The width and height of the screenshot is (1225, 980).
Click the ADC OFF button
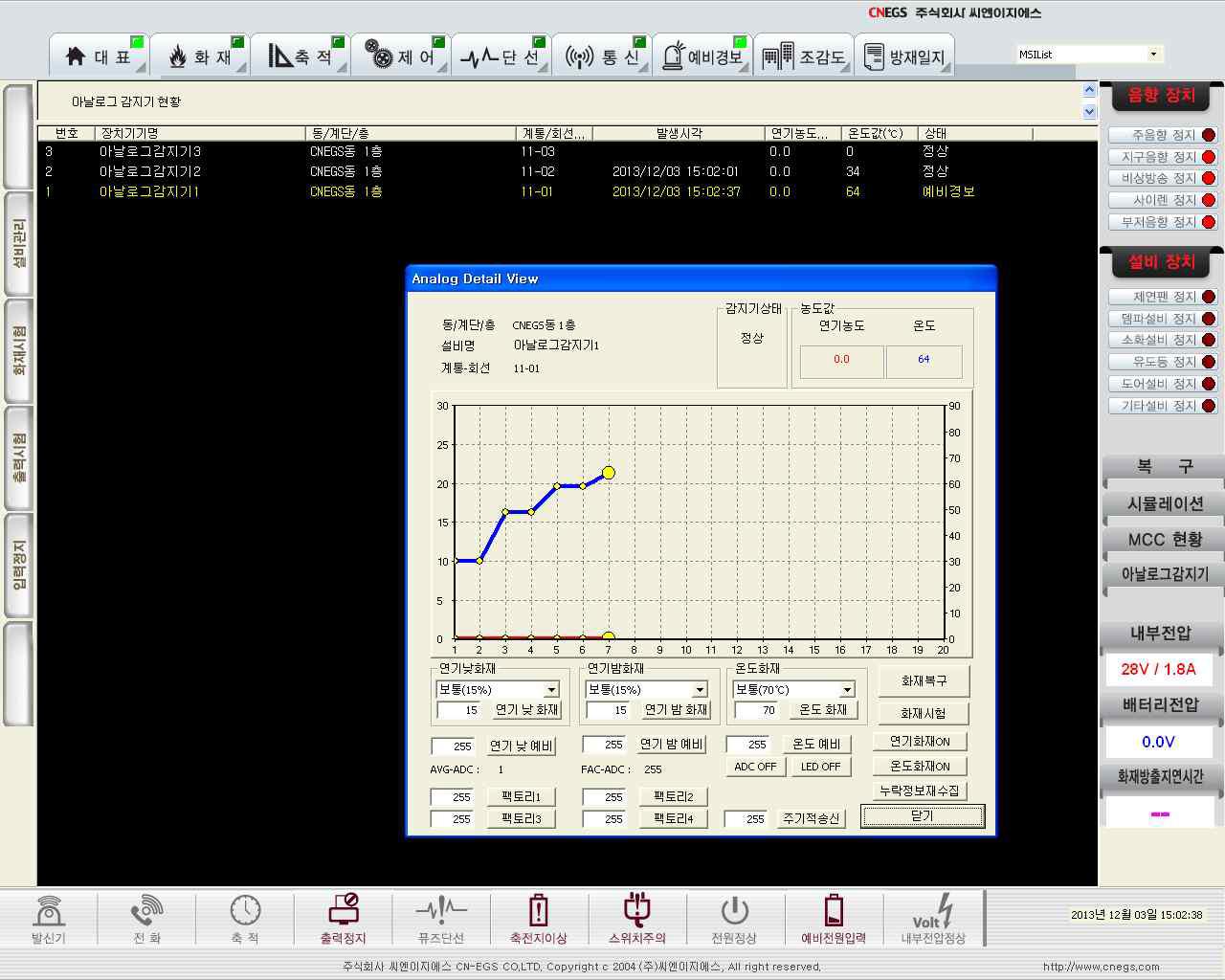pyautogui.click(x=755, y=767)
